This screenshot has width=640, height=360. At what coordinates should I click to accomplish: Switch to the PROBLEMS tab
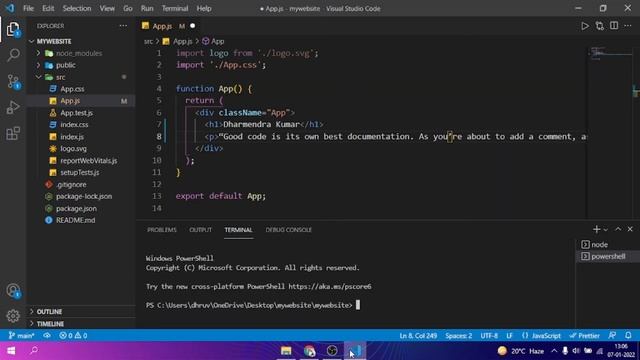(162, 230)
